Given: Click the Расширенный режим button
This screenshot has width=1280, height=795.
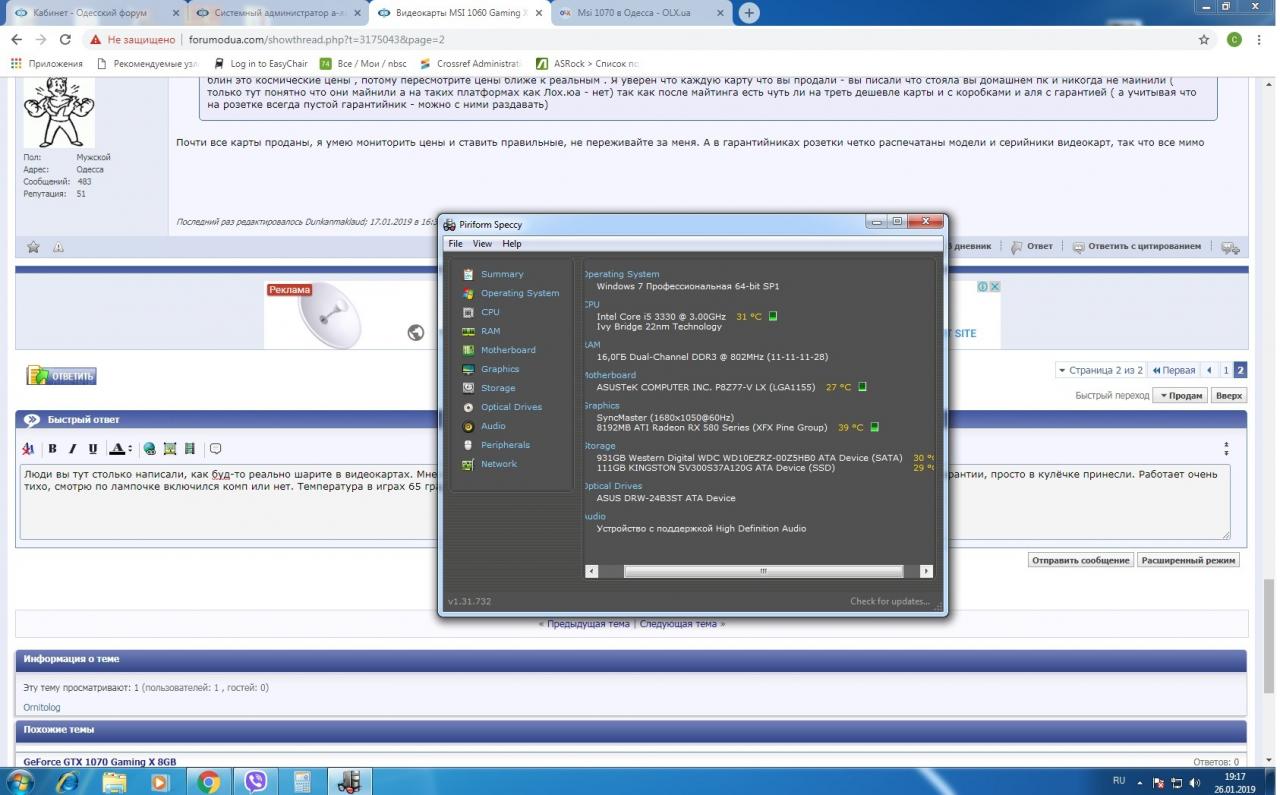Looking at the screenshot, I should coord(1188,560).
